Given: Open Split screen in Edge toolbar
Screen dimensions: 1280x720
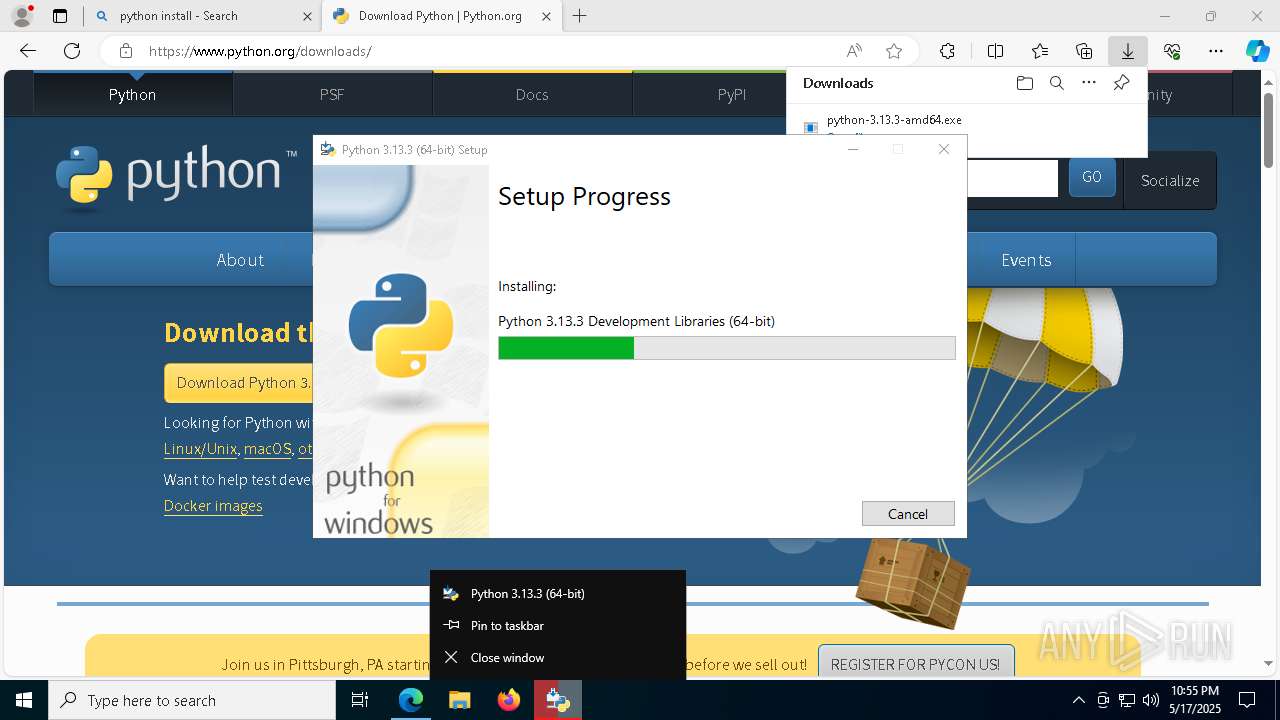Looking at the screenshot, I should tap(995, 51).
